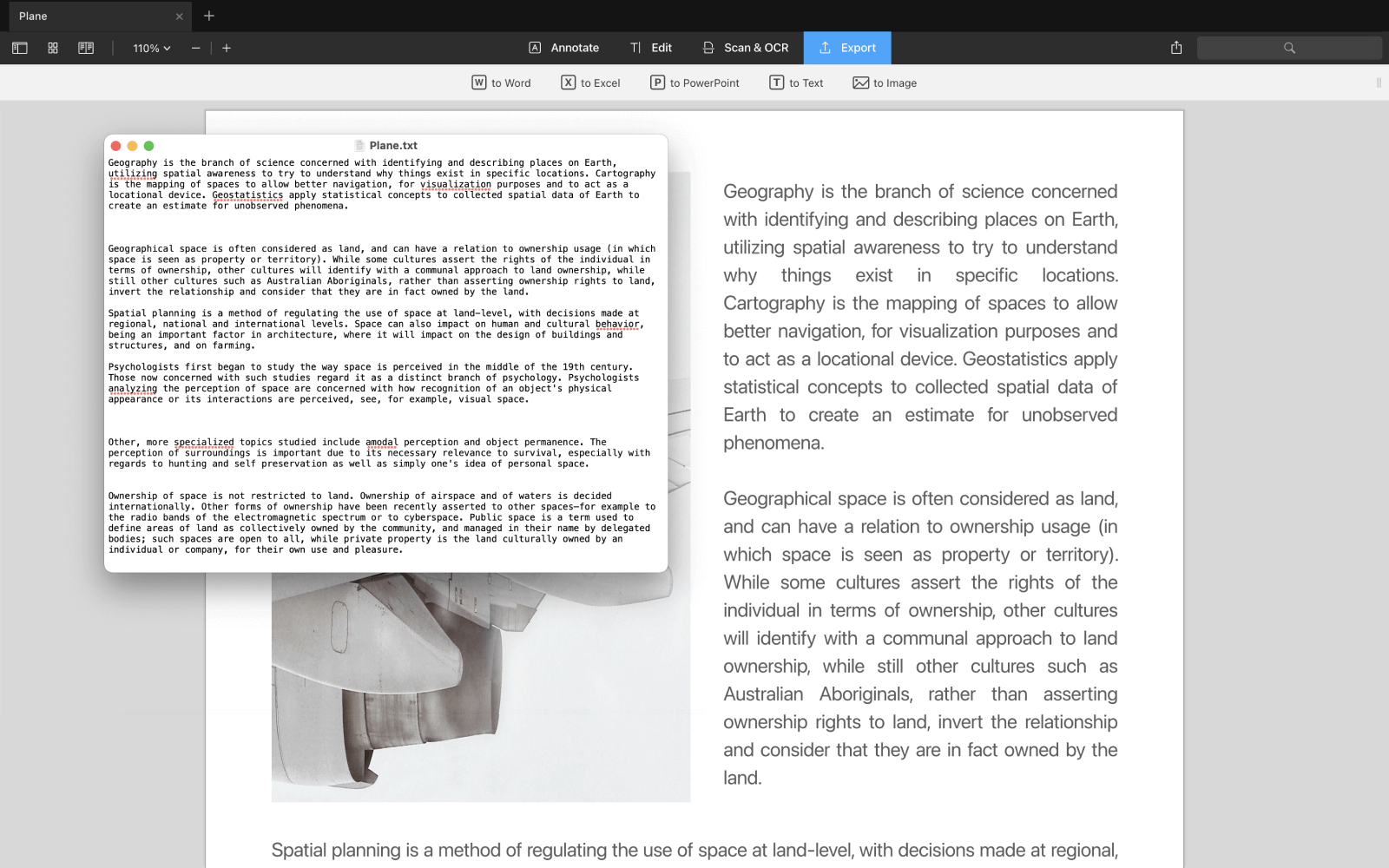Open a new document tab with plus
The image size is (1389, 868).
click(208, 16)
